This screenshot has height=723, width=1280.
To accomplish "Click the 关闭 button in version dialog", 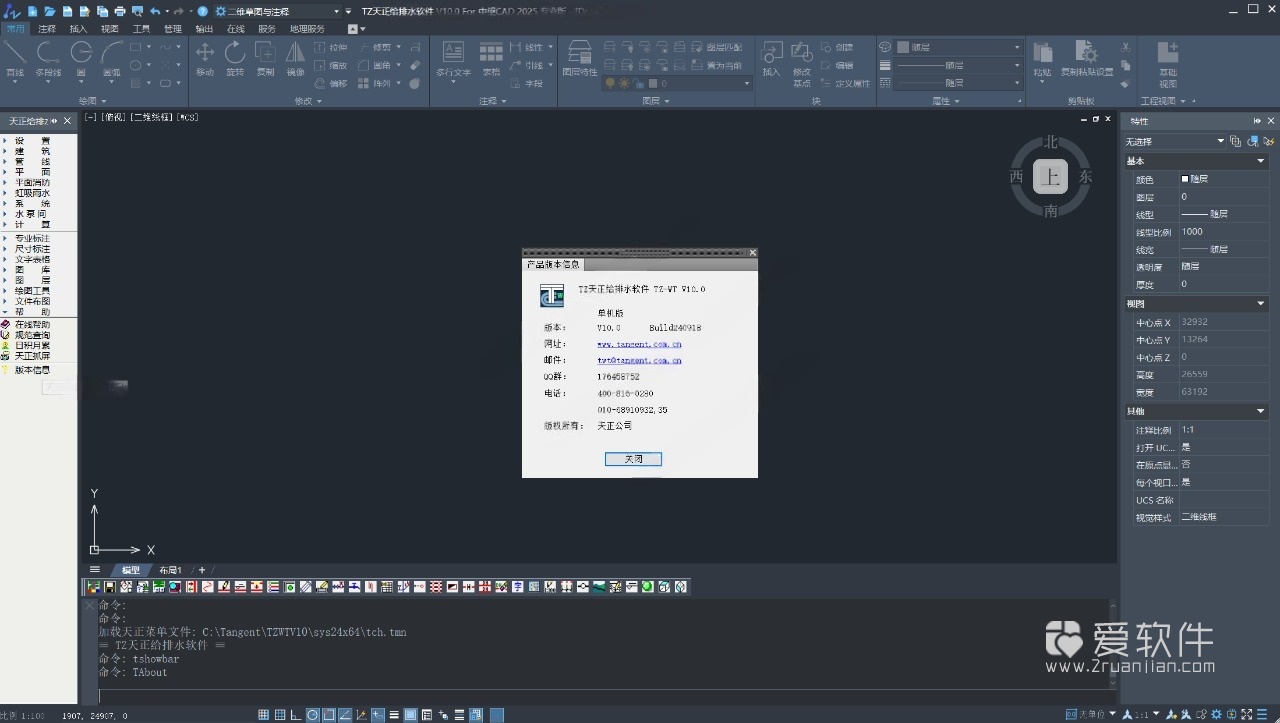I will pyautogui.click(x=633, y=459).
